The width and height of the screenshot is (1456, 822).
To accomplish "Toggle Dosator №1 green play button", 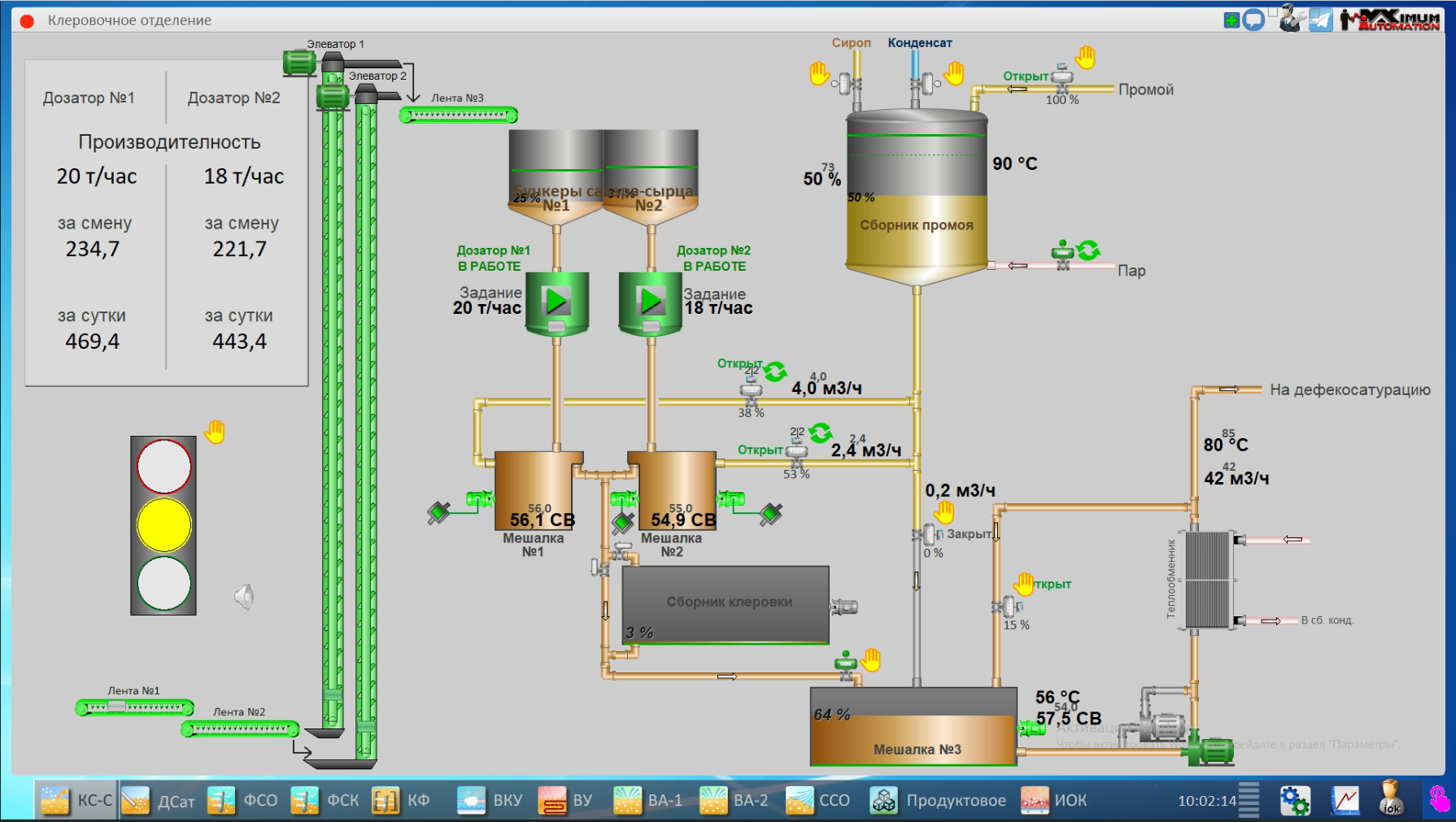I will (x=556, y=302).
